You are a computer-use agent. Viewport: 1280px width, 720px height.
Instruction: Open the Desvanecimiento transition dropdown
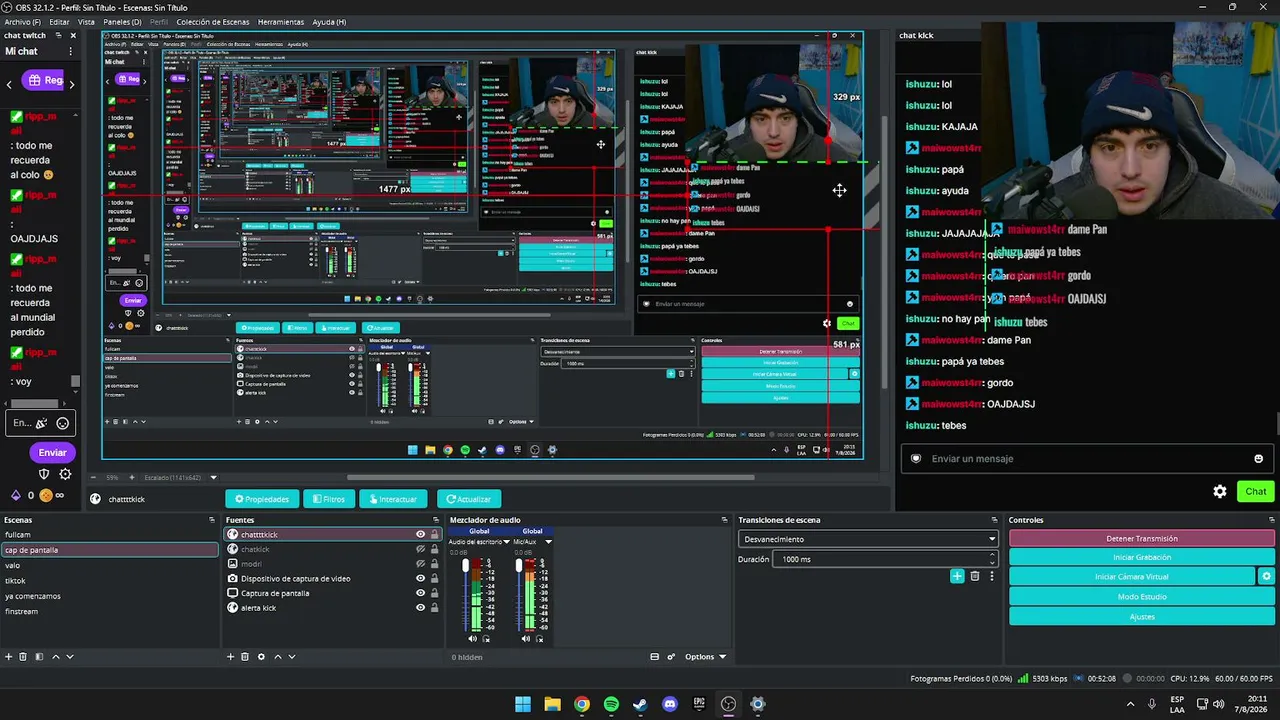coord(867,539)
